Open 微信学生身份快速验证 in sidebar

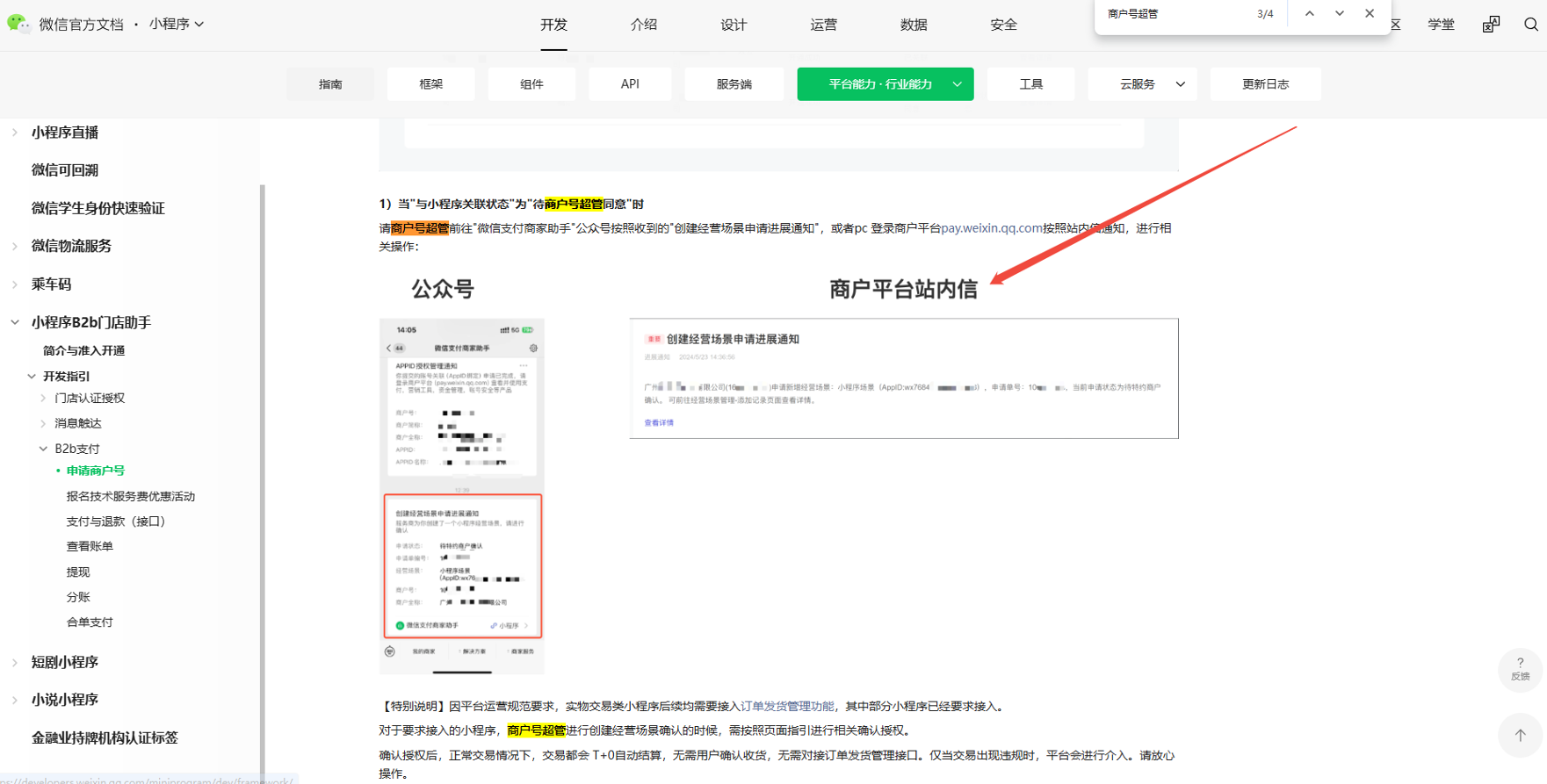98,208
